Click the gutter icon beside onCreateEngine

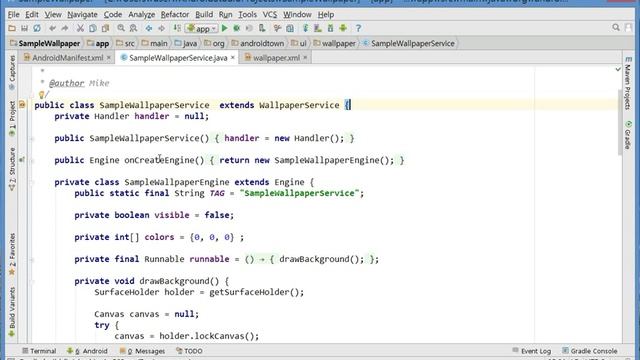point(22,160)
